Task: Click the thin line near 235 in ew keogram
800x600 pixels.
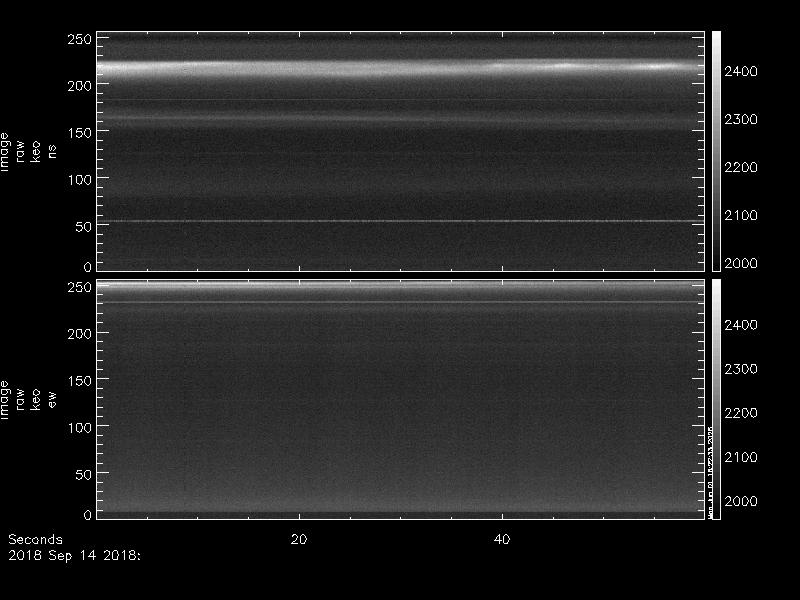Action: (x=401, y=302)
